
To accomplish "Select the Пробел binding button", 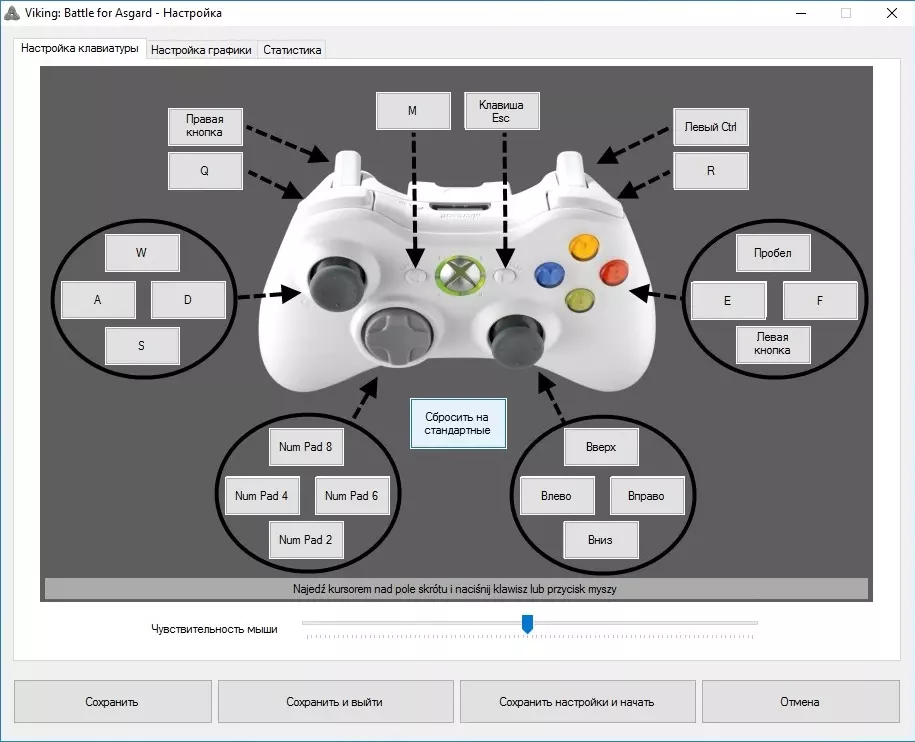I will click(773, 253).
